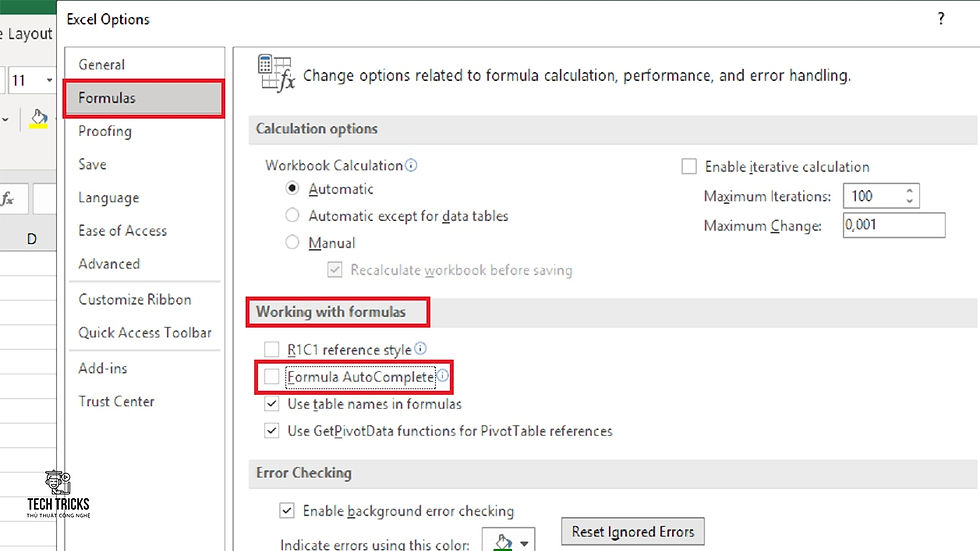
Task: Select Automatic except for data tables
Action: (292, 215)
